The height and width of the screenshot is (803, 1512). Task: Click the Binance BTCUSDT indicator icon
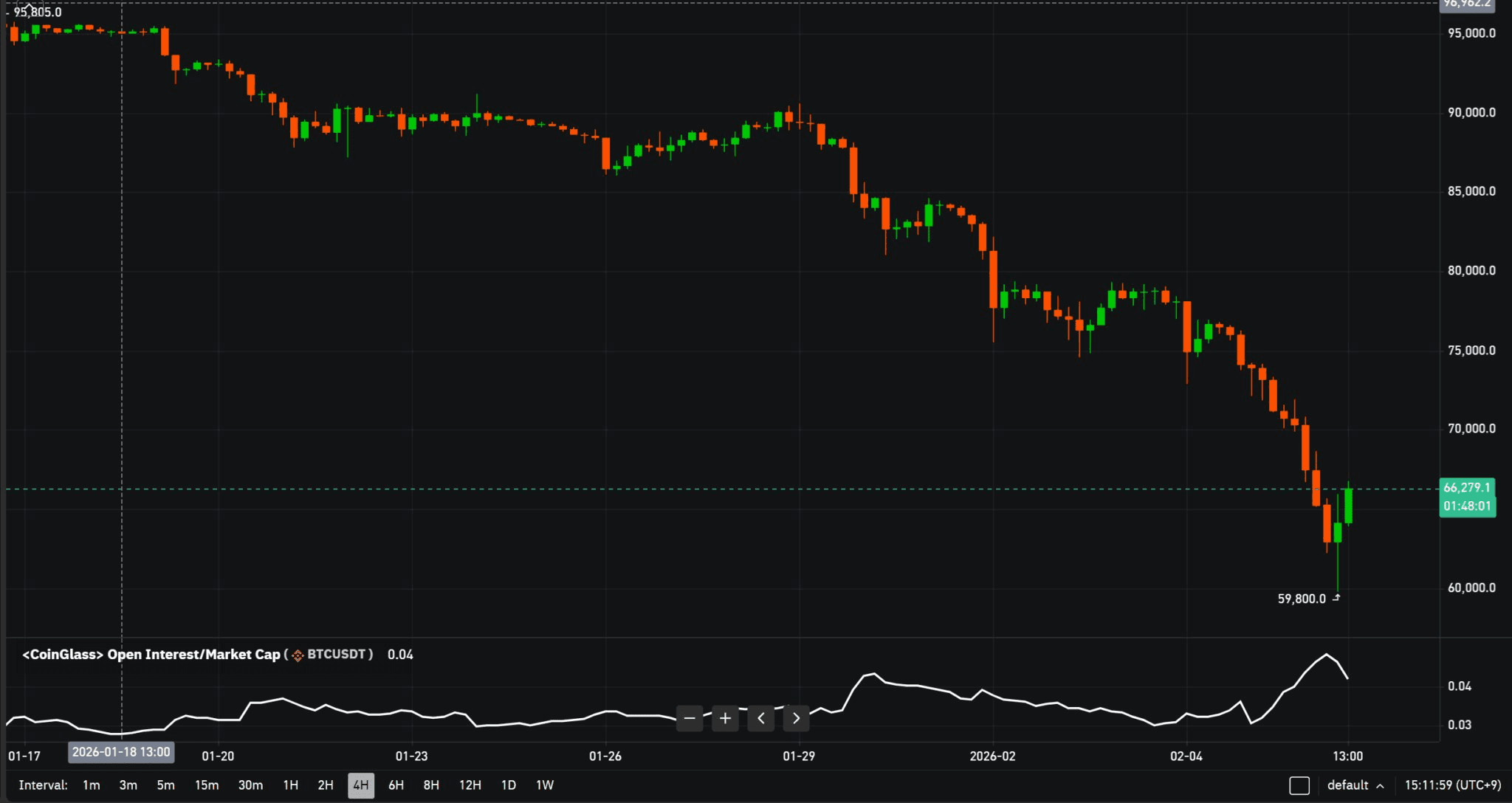point(298,655)
